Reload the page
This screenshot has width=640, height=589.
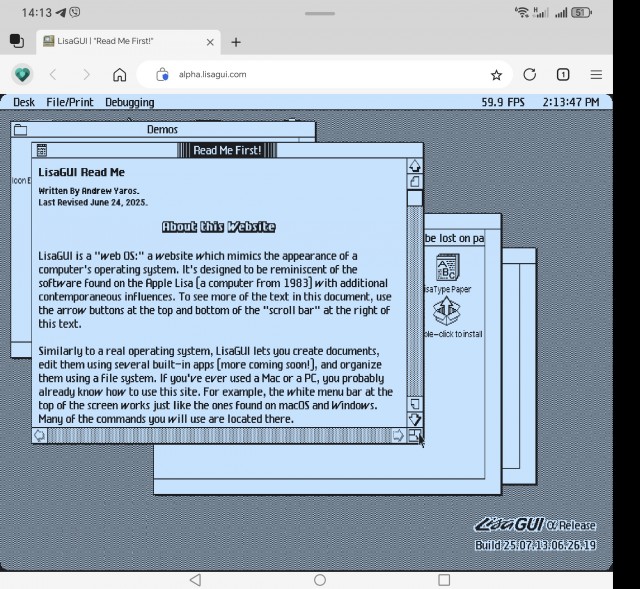click(529, 75)
